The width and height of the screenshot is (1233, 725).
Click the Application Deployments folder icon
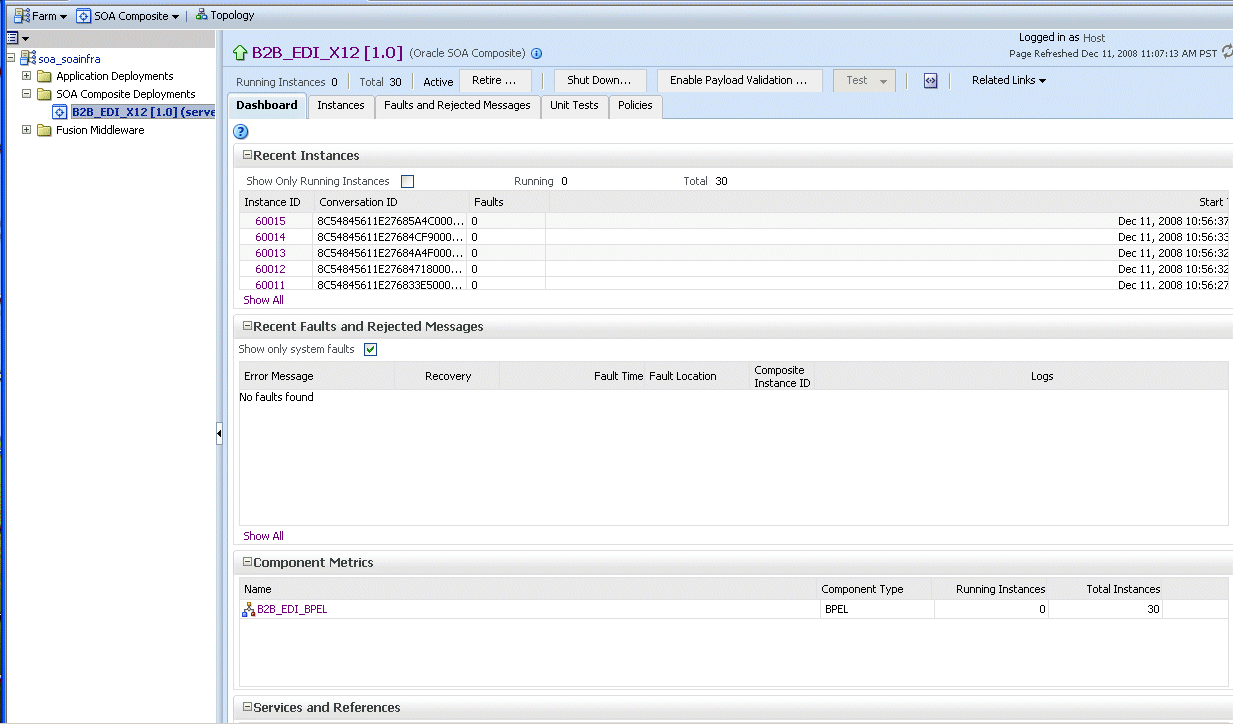[x=44, y=76]
